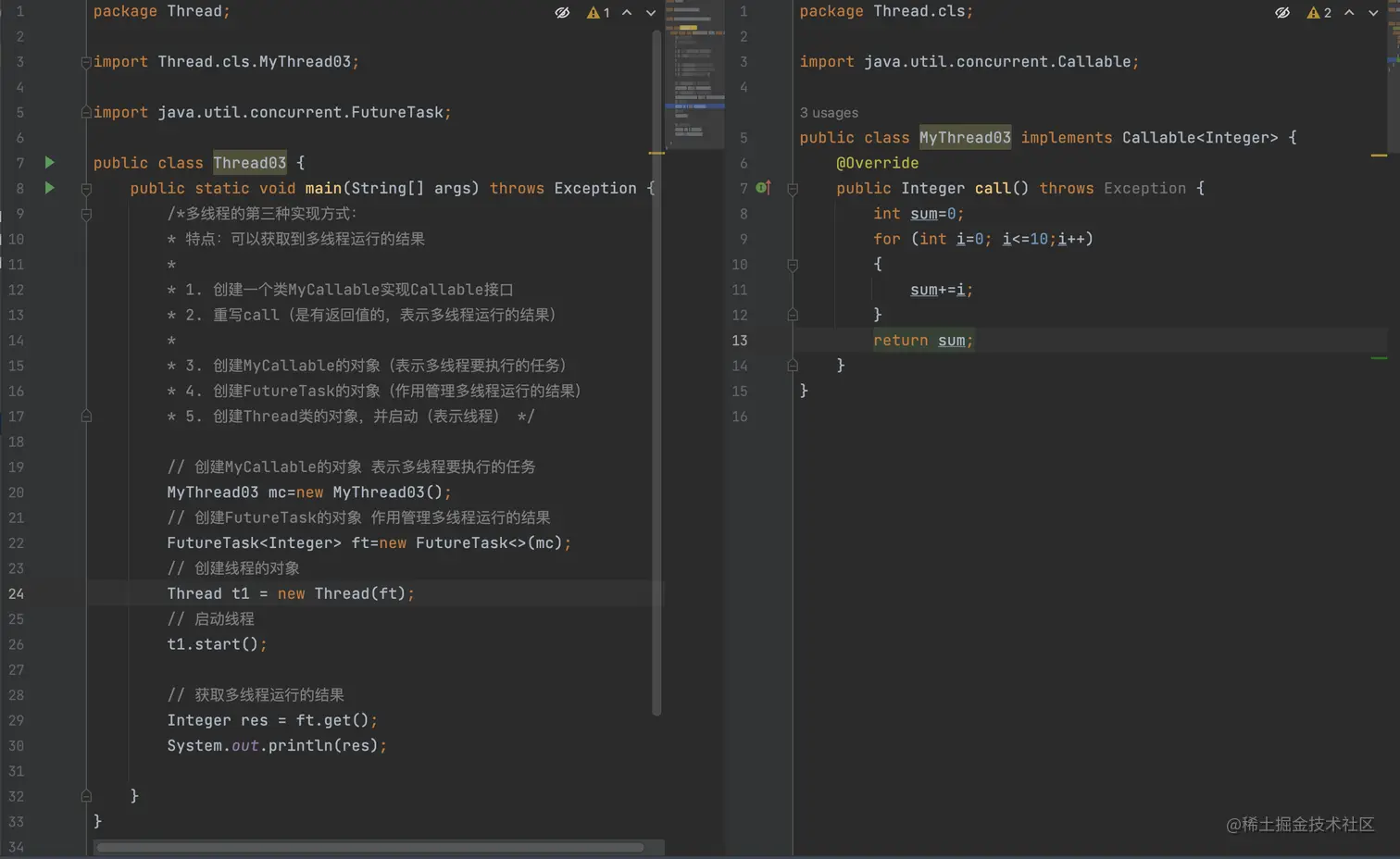This screenshot has height=859, width=1400.
Task: Go to previous highlighted problem in right editor
Action: (x=1349, y=12)
